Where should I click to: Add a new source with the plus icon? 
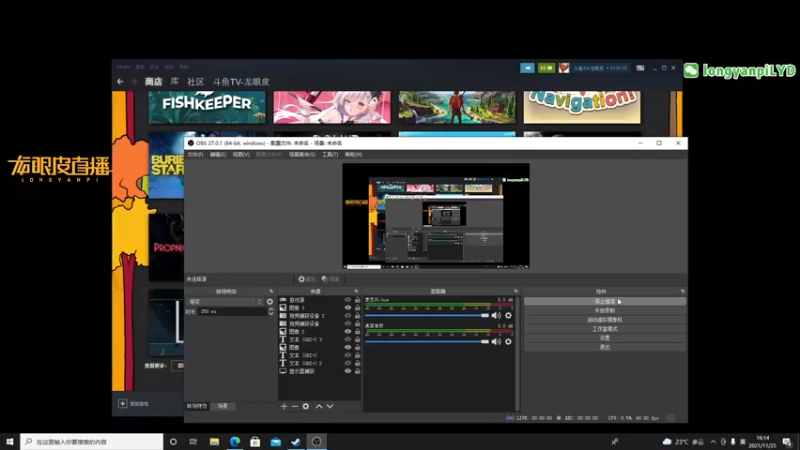coord(284,406)
